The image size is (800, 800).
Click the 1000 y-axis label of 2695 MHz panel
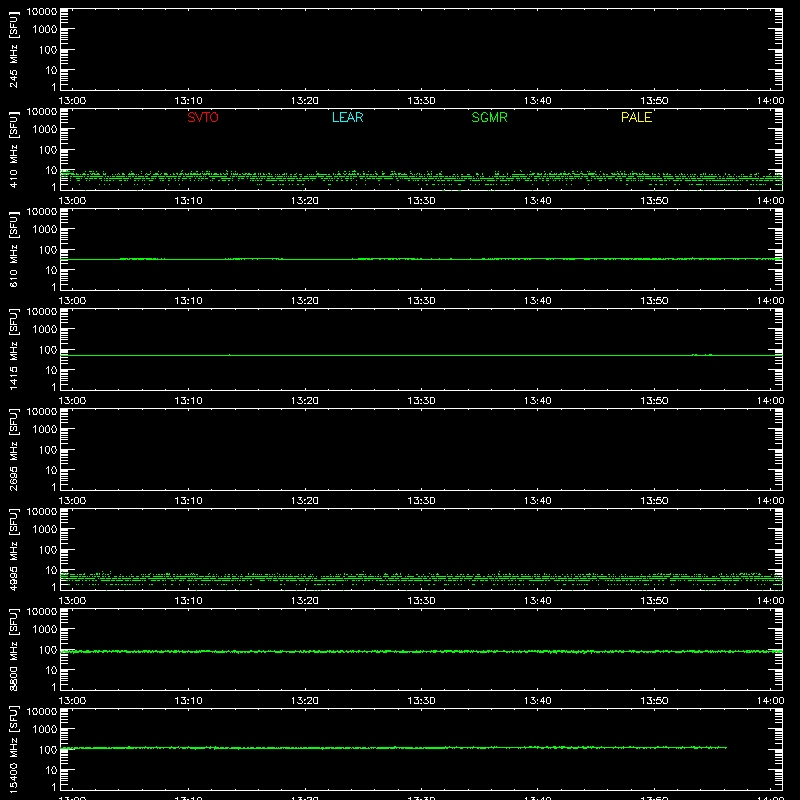click(x=45, y=430)
